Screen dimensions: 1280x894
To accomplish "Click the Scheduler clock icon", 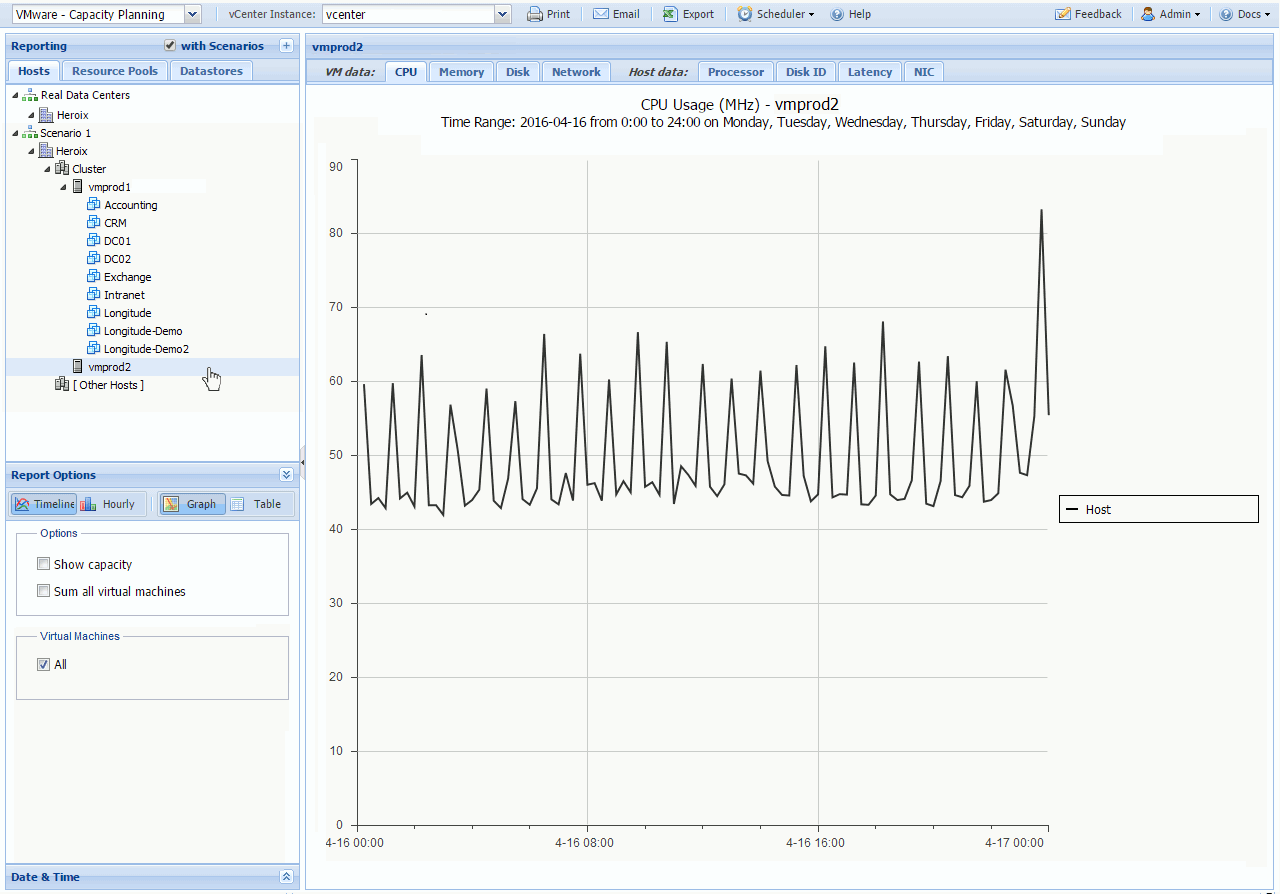I will [x=745, y=14].
